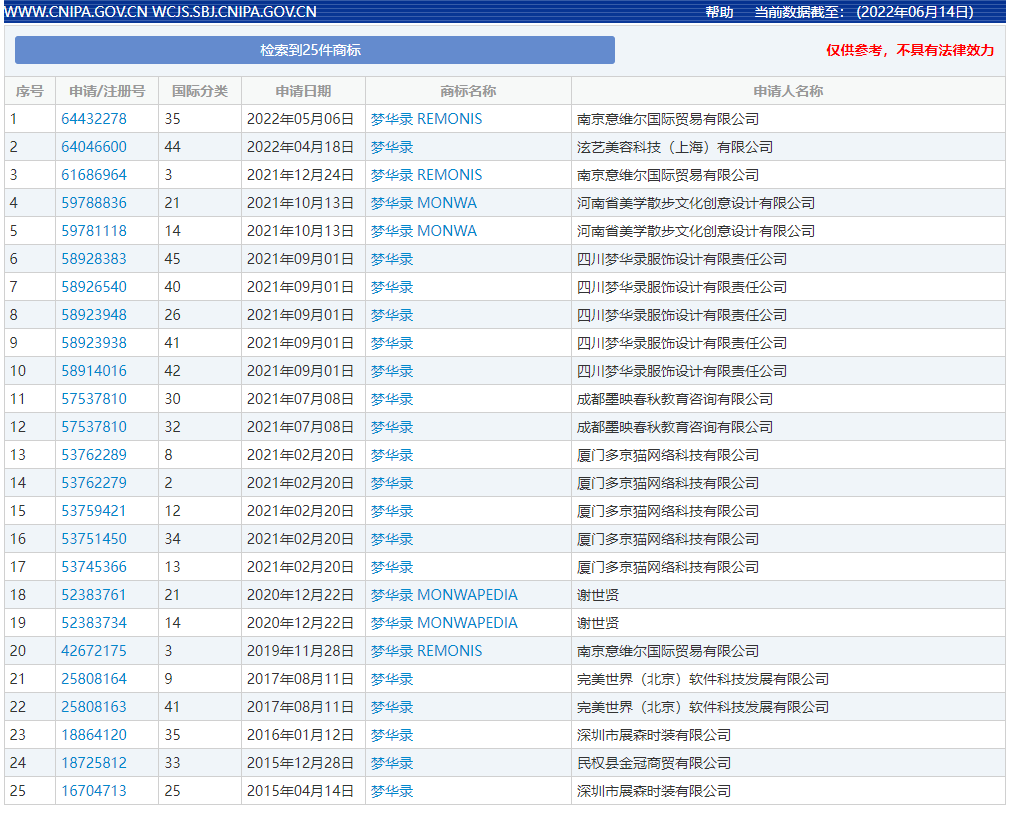Select applicant 深圳市展森时装有限公司 in row 23

tap(654, 735)
